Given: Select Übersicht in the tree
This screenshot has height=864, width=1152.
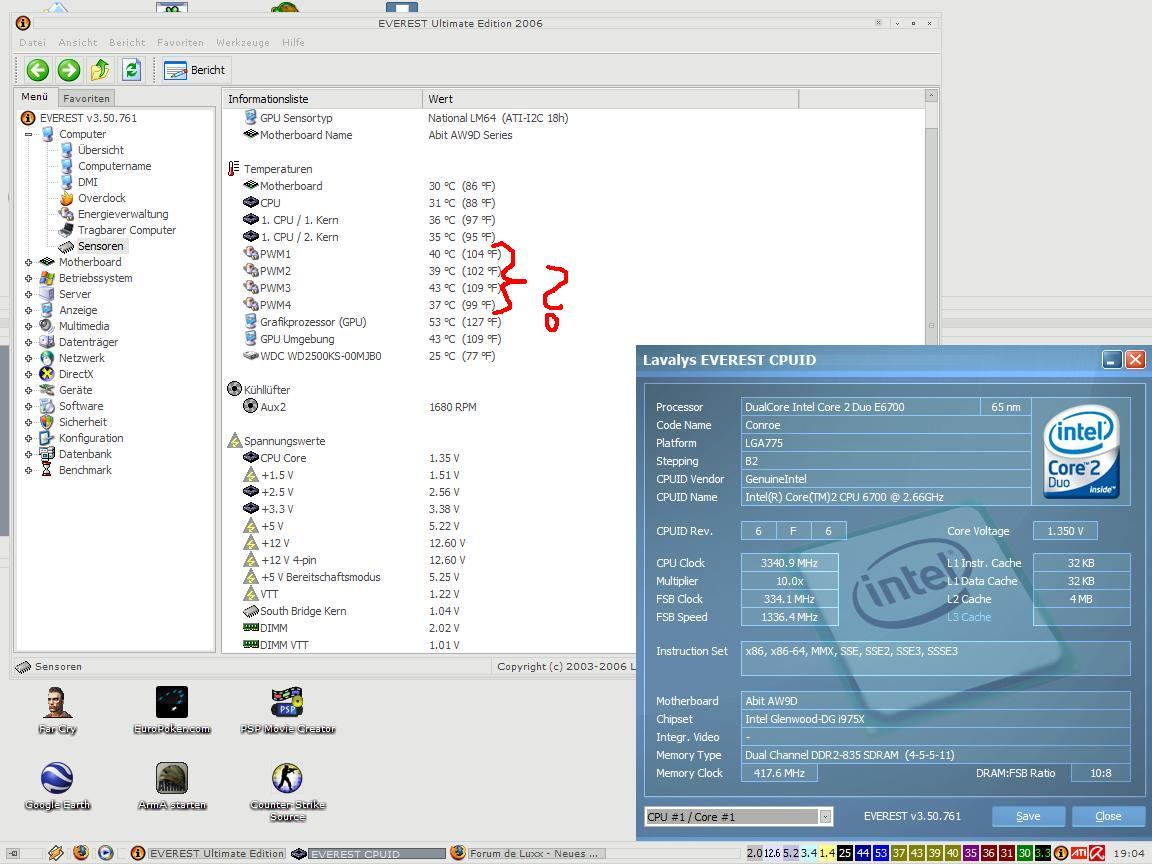Looking at the screenshot, I should pos(101,150).
